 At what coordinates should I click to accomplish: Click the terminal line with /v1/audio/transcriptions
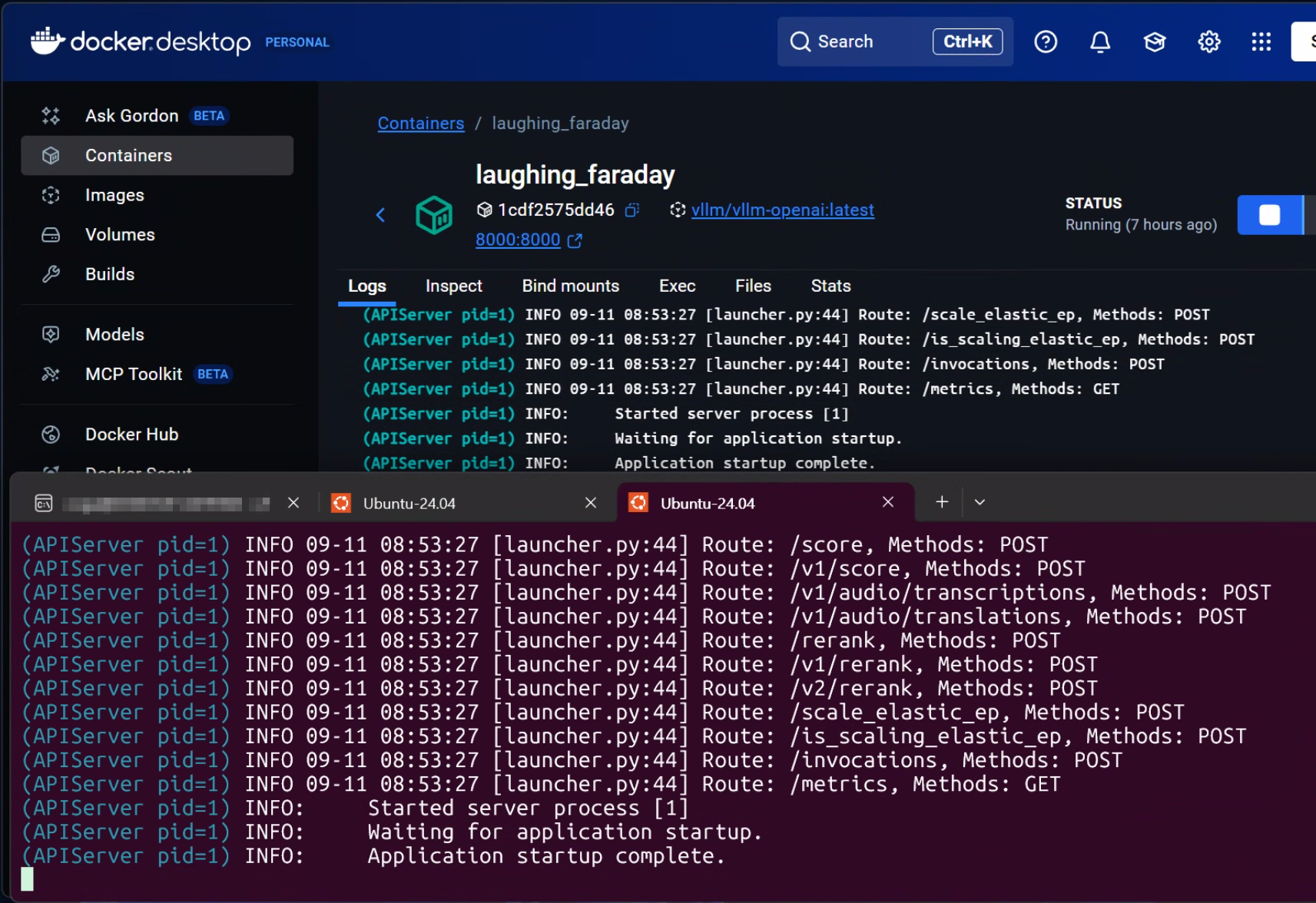(x=646, y=593)
